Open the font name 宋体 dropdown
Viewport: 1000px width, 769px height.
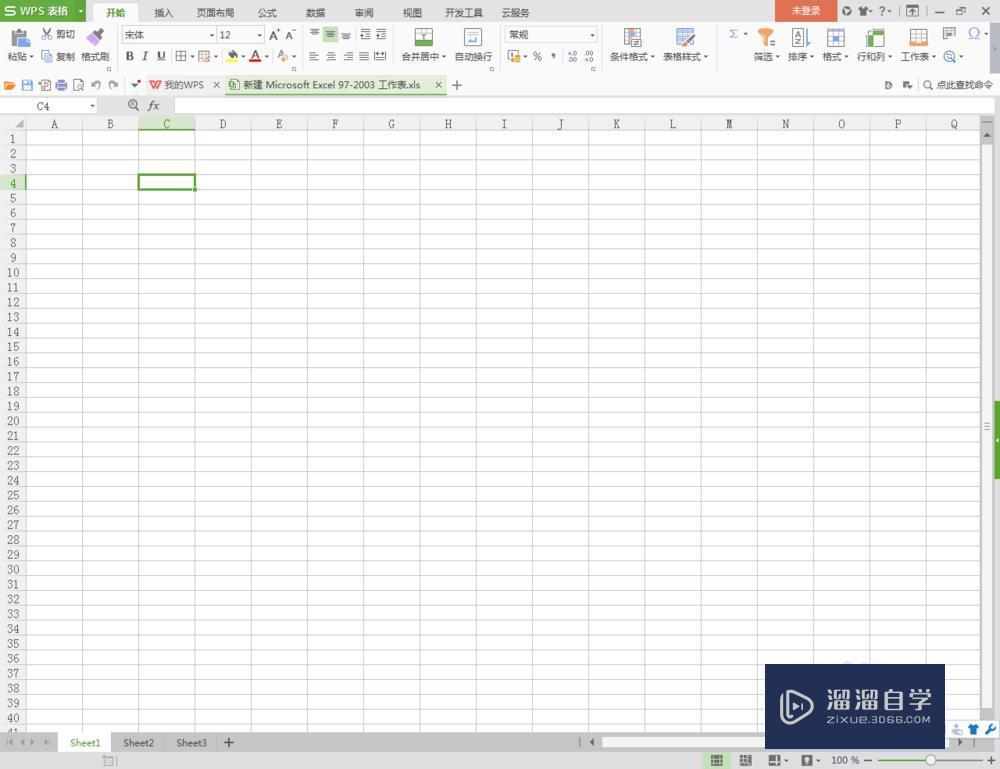[212, 35]
